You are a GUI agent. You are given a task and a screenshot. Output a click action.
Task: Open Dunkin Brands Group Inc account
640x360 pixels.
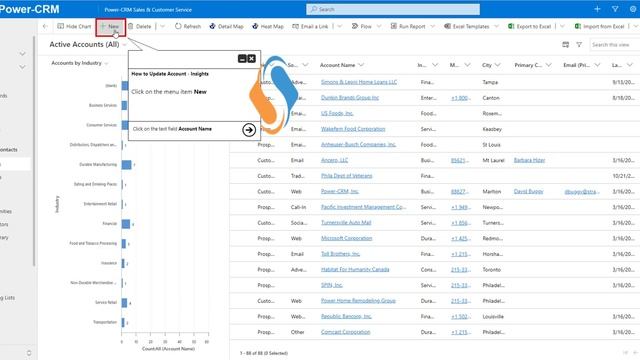point(350,98)
